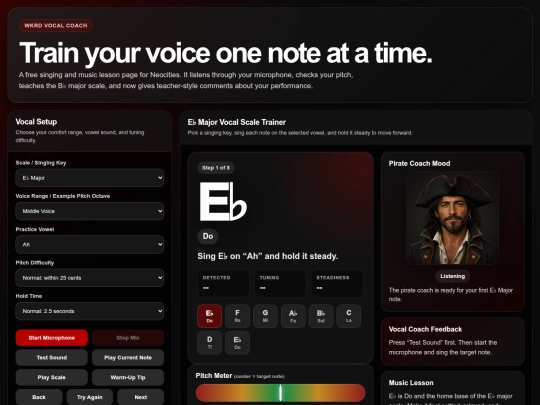Select the B♭ Sol note tile
Screen dimensions: 540x405
(x=321, y=316)
